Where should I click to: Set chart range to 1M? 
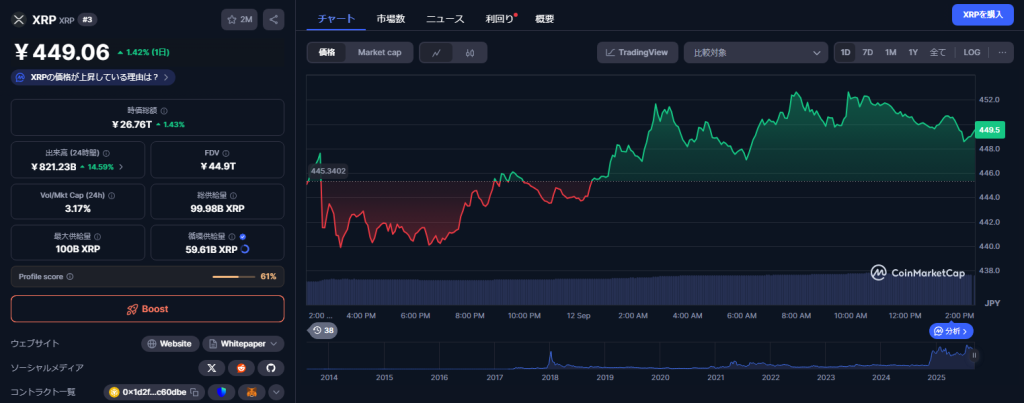coord(891,52)
